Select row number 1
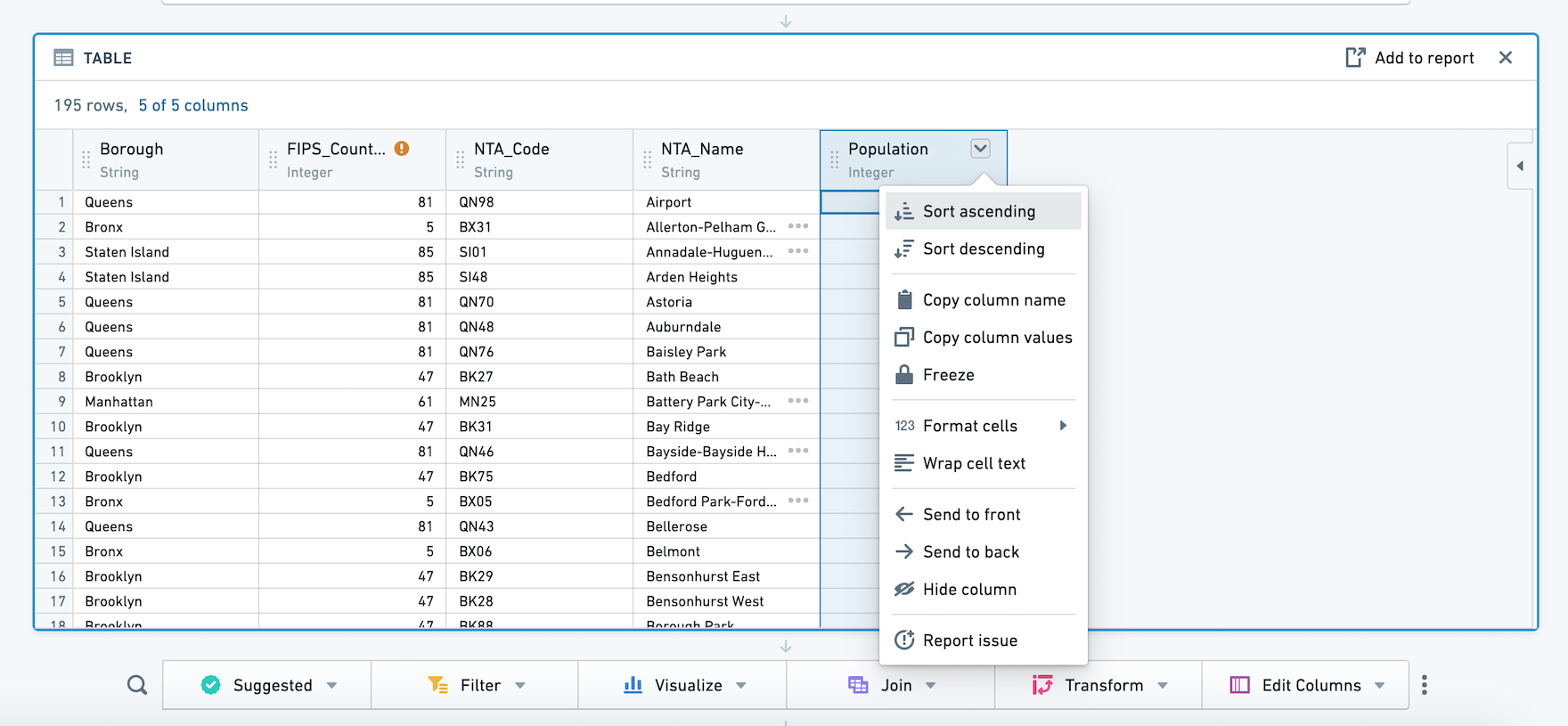The image size is (1568, 726). coord(54,202)
